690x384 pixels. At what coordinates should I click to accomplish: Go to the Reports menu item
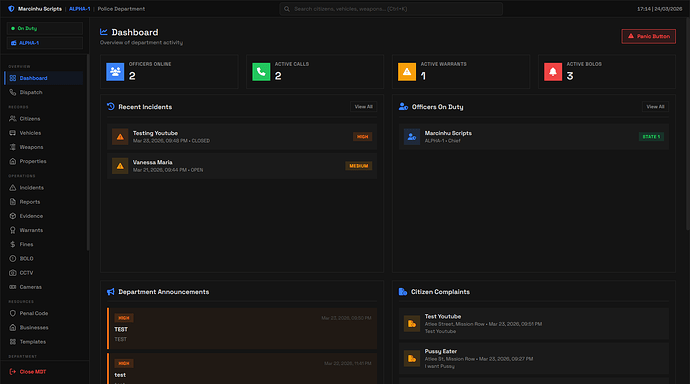(44, 202)
